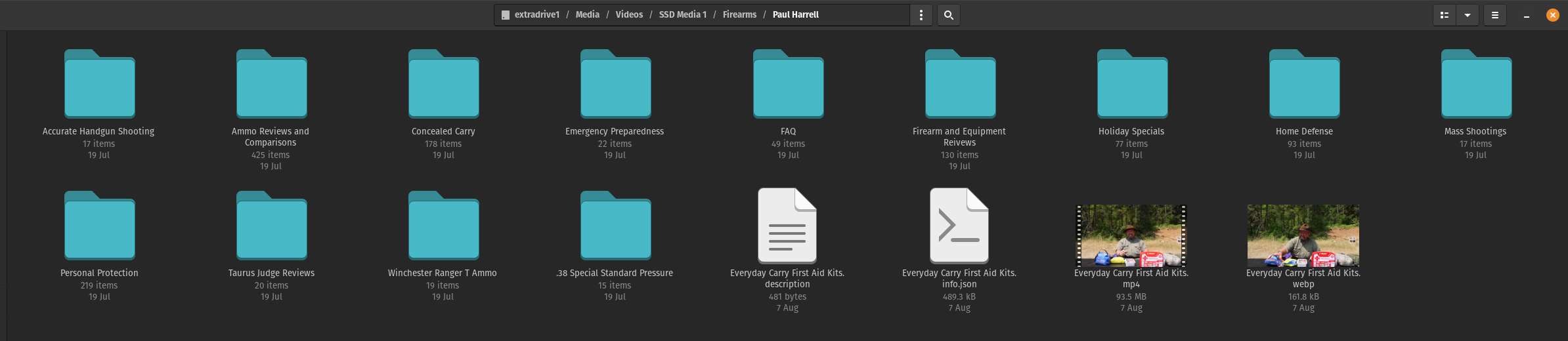This screenshot has width=1568, height=341.
Task: Select the Everyday Carry First Aid Kits.description file icon
Action: pos(787,226)
